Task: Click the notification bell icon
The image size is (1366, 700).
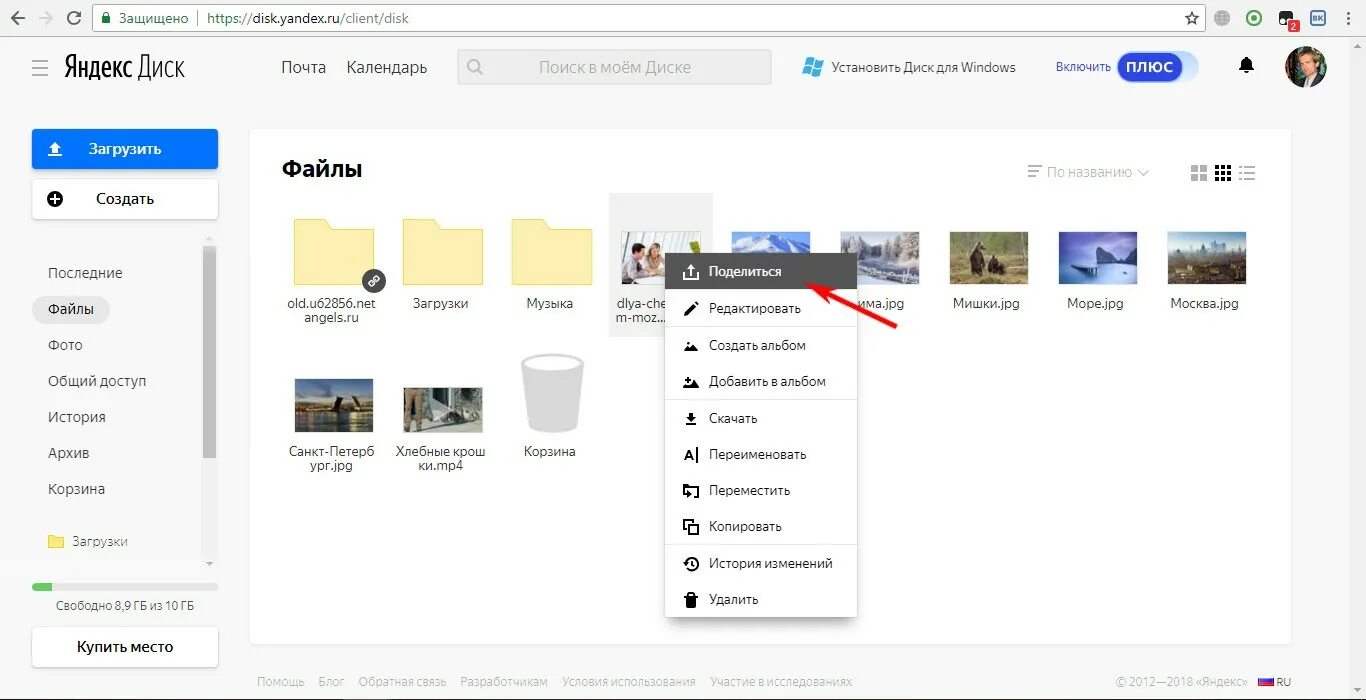Action: 1246,65
